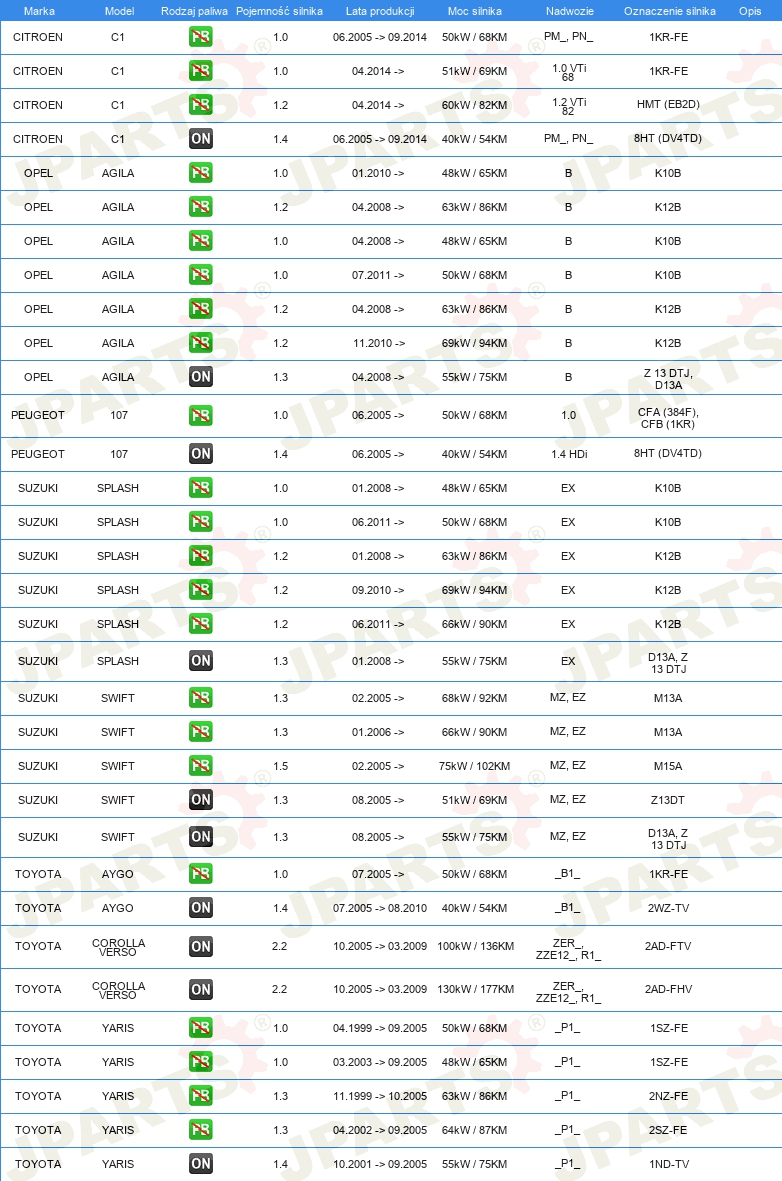This screenshot has width=782, height=1181.
Task: Click PEUGEOT in the 1.4 HDi row
Action: pos(38,454)
